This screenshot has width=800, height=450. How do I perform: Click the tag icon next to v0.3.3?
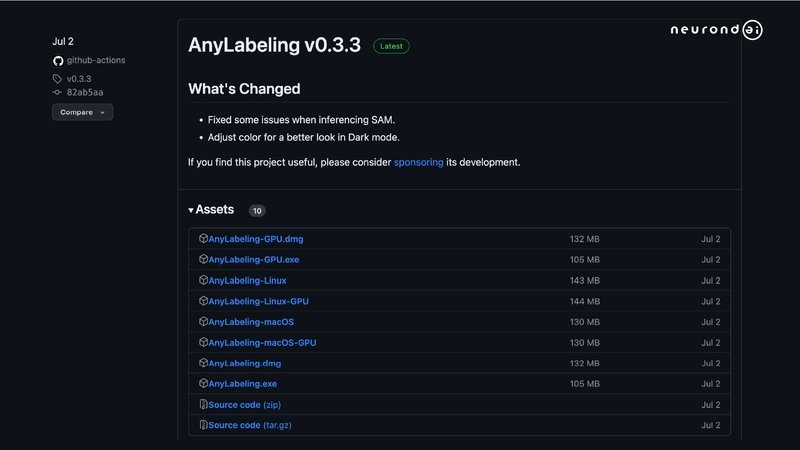pos(57,79)
